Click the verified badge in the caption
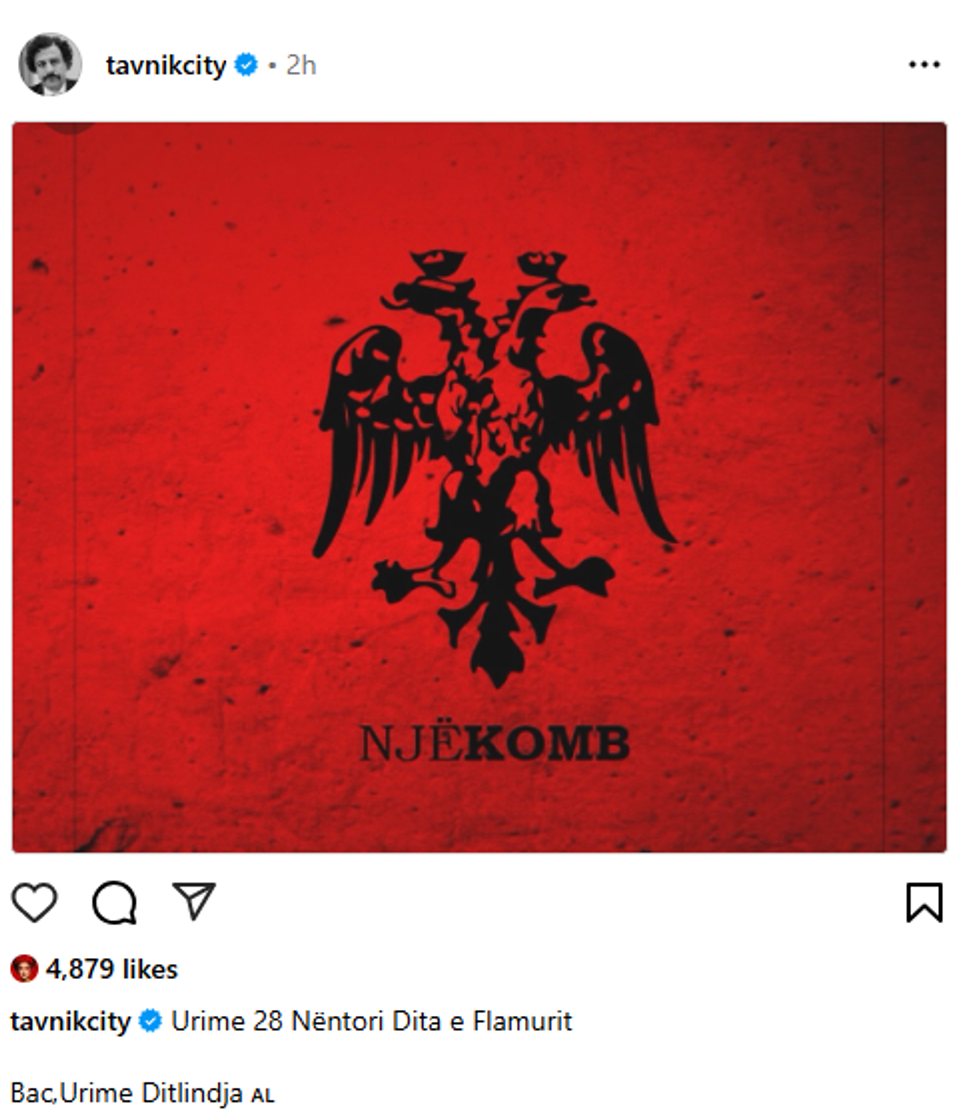This screenshot has width=980, height=1120. pyautogui.click(x=150, y=1021)
